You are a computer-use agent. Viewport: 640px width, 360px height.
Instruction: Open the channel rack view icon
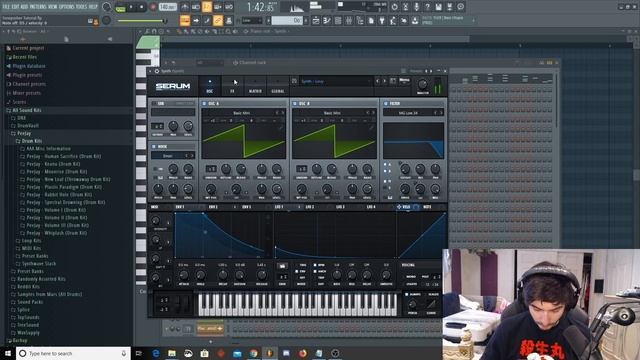click(338, 20)
